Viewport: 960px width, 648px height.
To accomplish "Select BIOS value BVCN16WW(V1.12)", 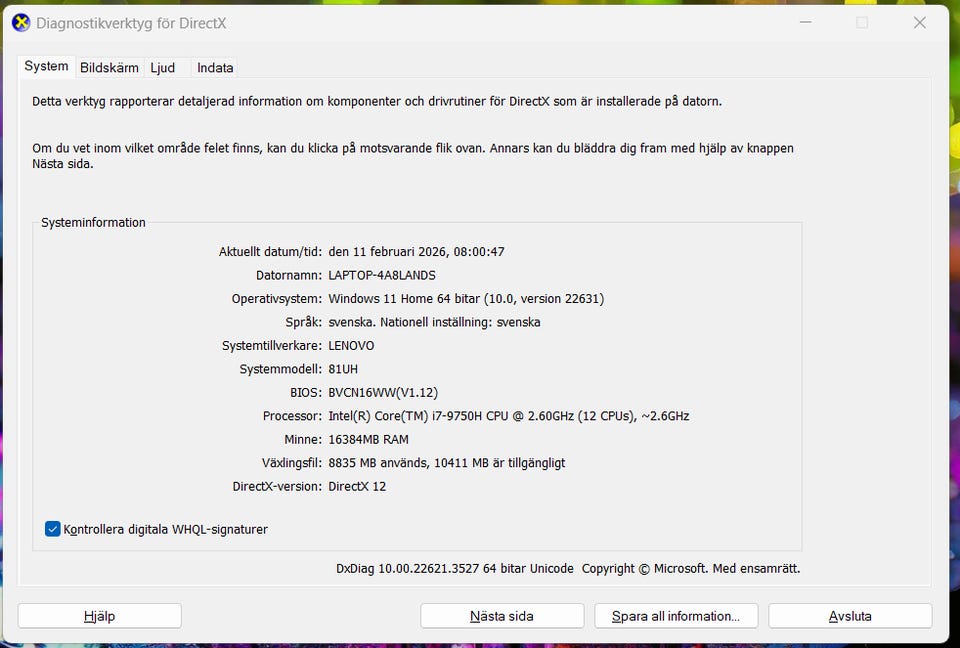I will [x=383, y=393].
